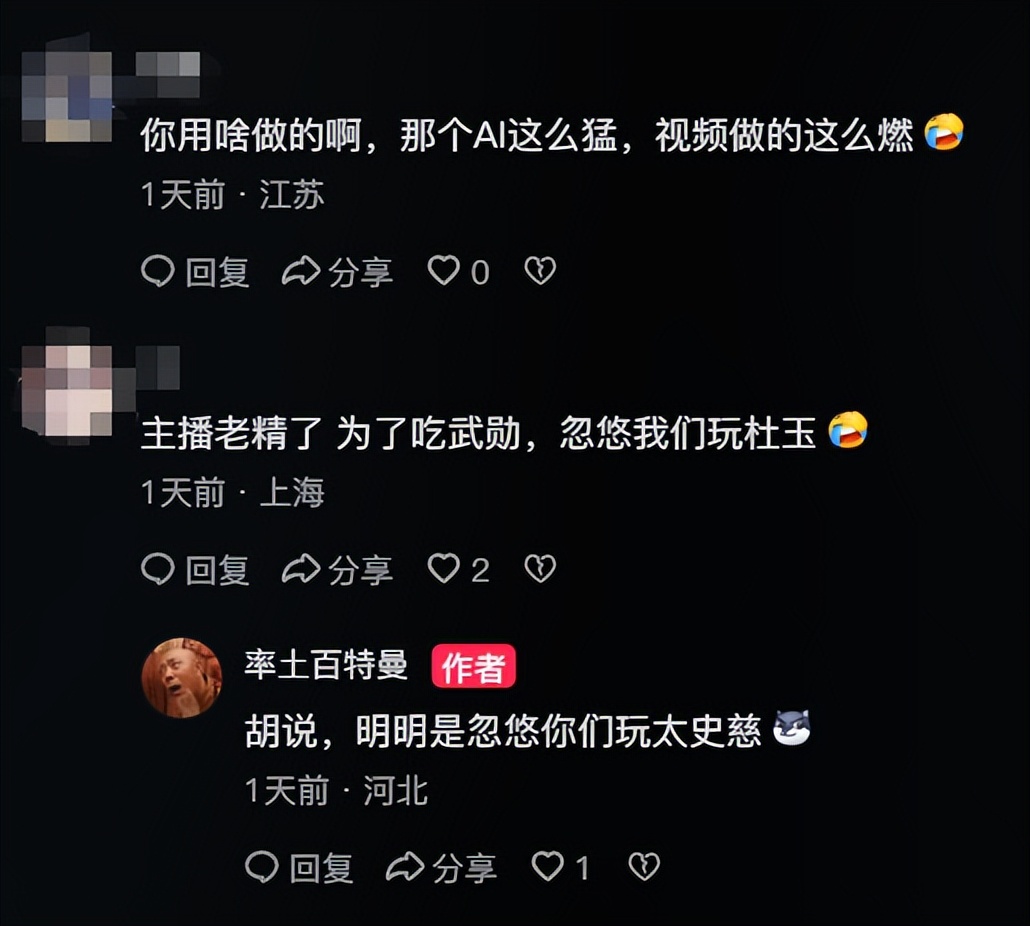Dislike the Jiangsu comment with broken heart
Image resolution: width=1030 pixels, height=926 pixels.
coord(540,271)
